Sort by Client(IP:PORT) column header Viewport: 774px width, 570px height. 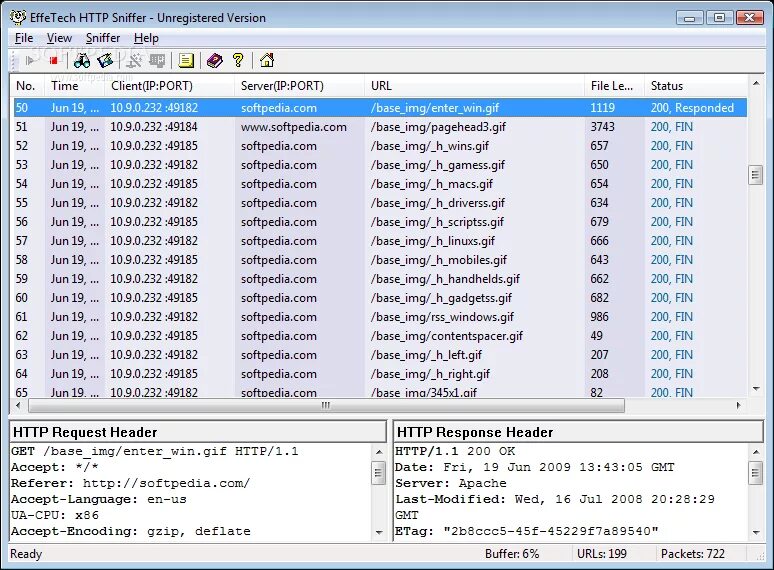(x=169, y=86)
